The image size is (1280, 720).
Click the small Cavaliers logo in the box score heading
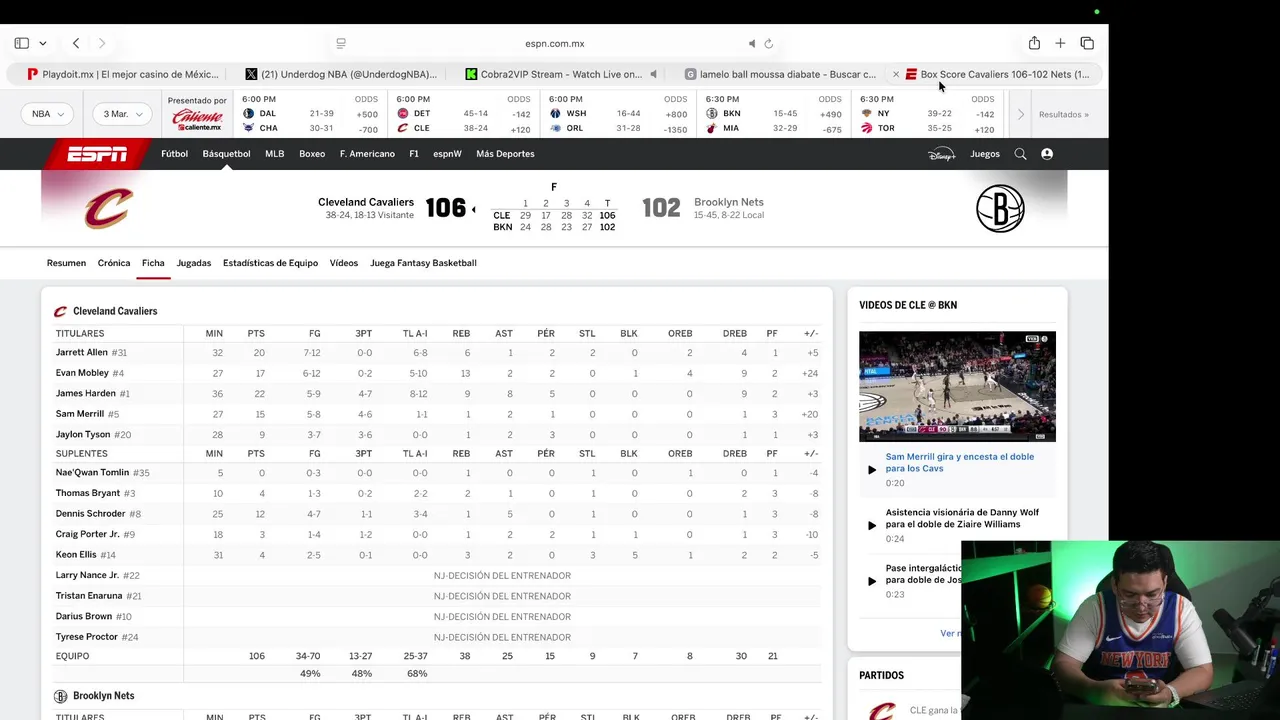point(60,312)
